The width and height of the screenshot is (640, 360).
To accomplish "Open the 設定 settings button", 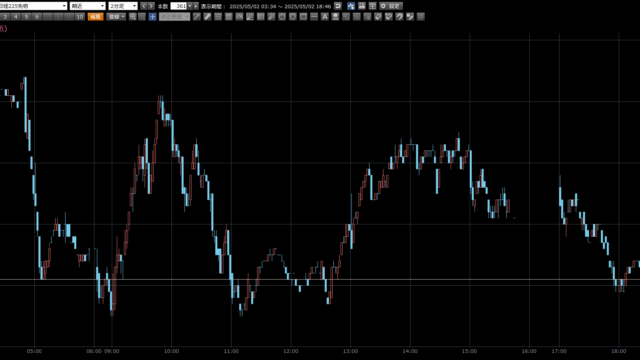I will (391, 6).
